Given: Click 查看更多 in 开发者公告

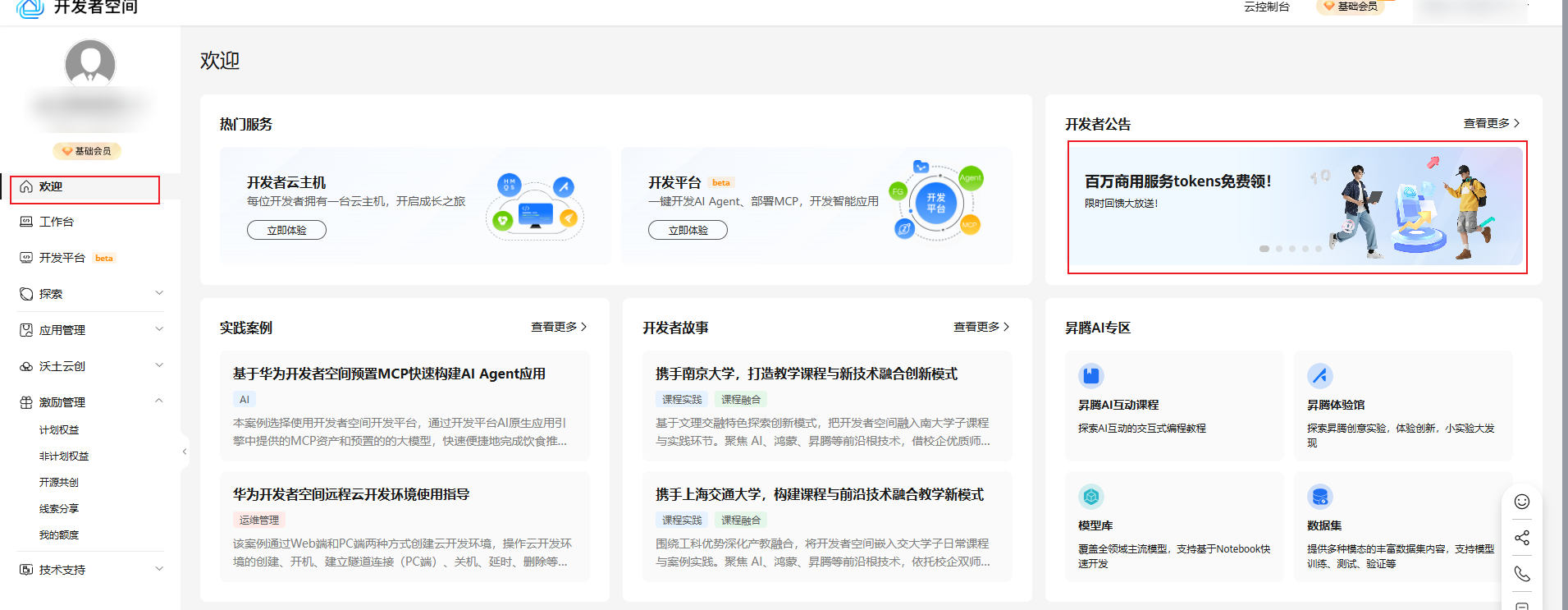Looking at the screenshot, I should [x=1492, y=123].
